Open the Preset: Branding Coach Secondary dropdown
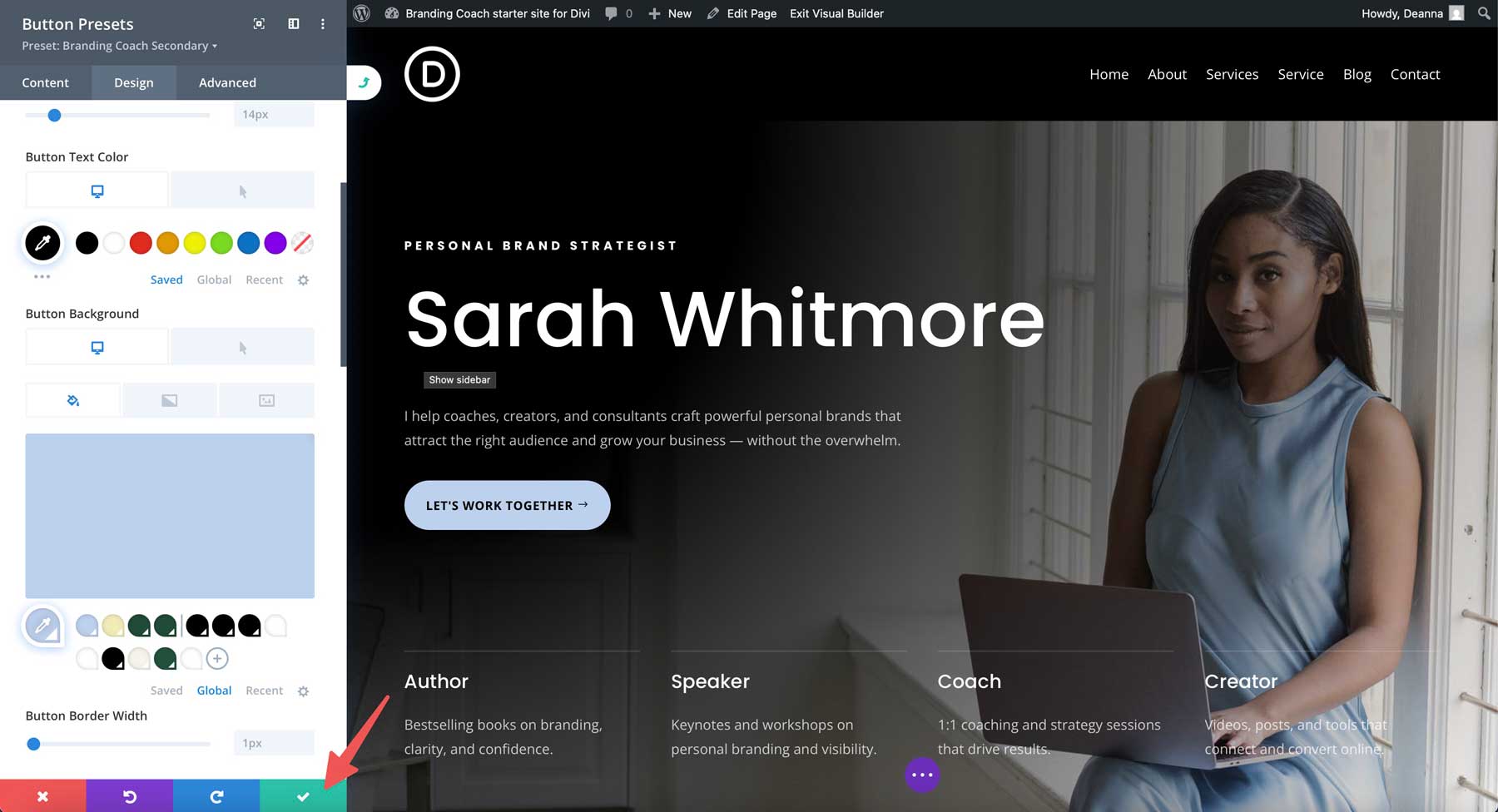This screenshot has width=1498, height=812. pyautogui.click(x=119, y=46)
